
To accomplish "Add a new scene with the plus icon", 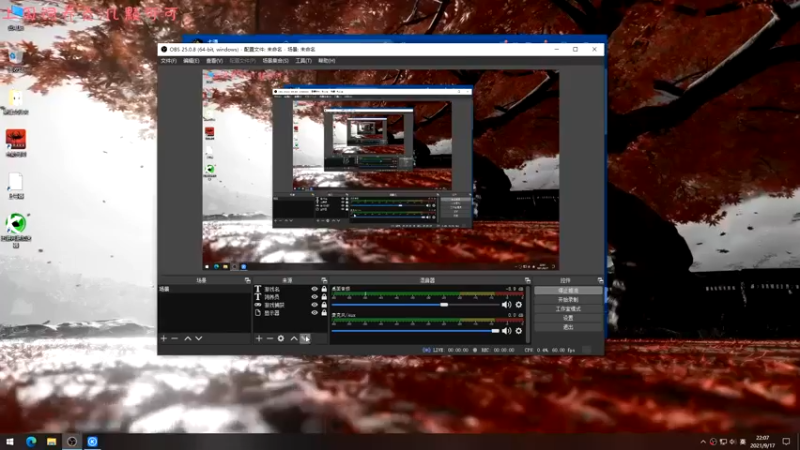I will pos(164,339).
